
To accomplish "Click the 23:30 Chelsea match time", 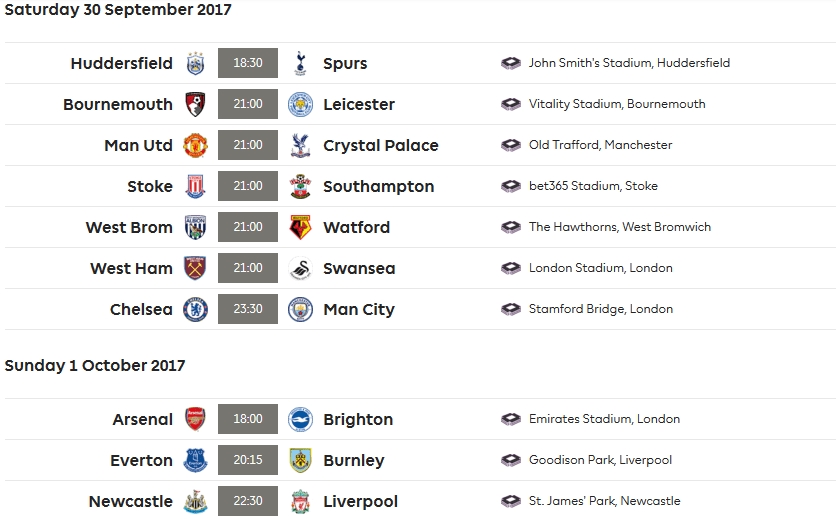I will point(247,309).
